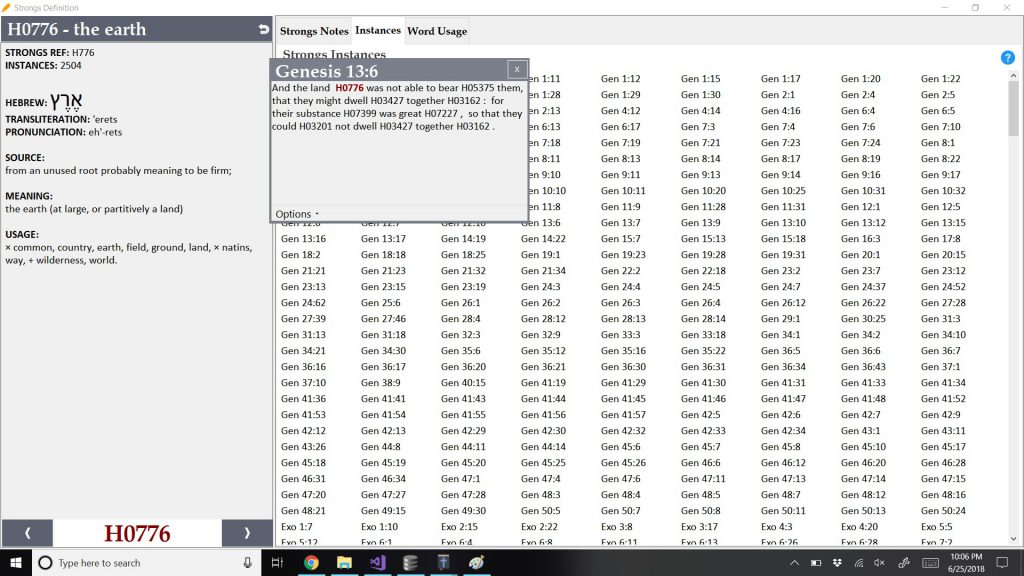
Task: Switch to the Strongs Notes tab
Action: 314,31
